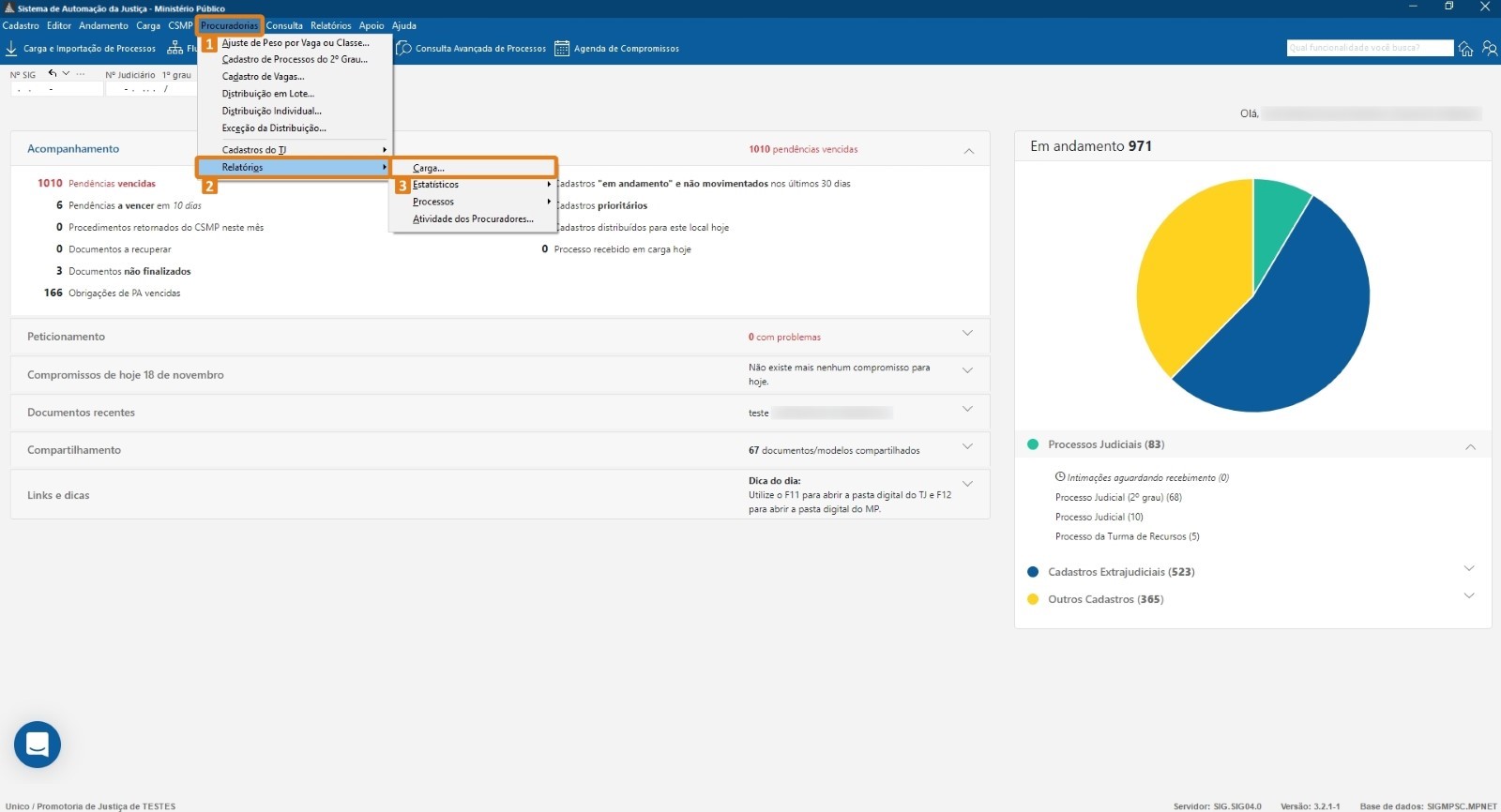Viewport: 1501px width, 812px height.
Task: Collapse the Acompanhamento section
Action: [x=969, y=150]
